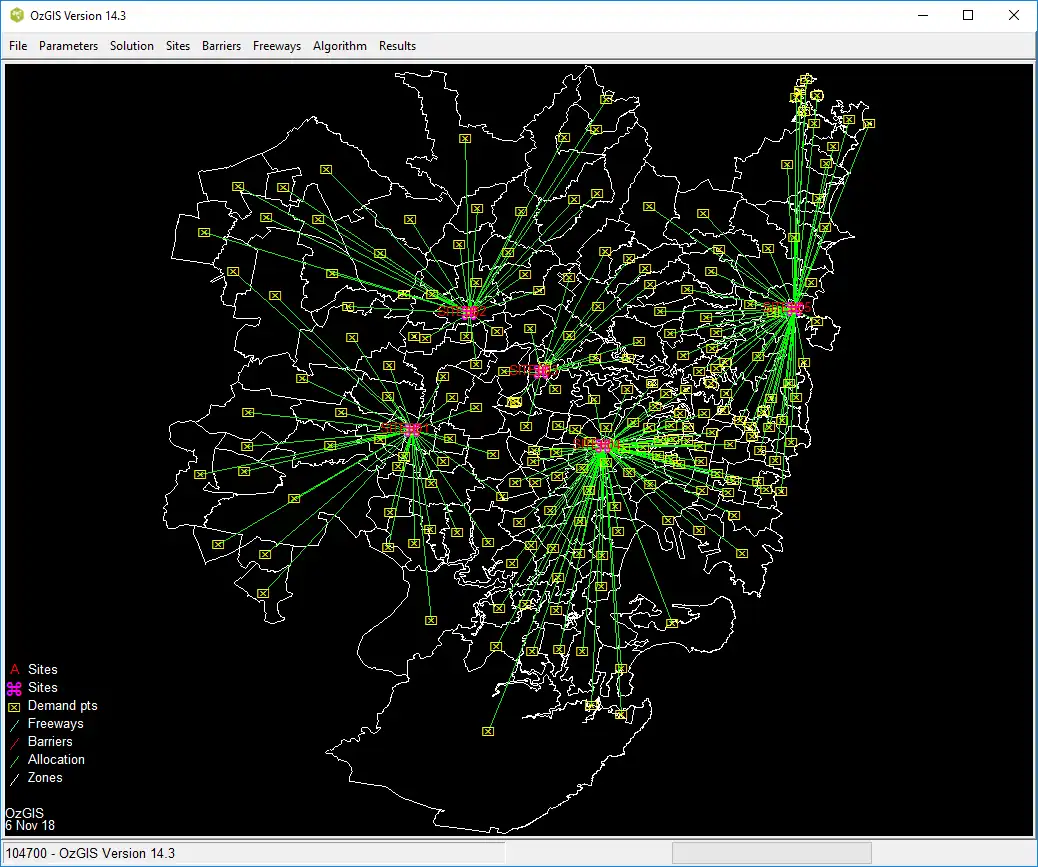Viewport: 1038px width, 867px height.
Task: Click the green Allocation line legend swatch
Action: [14, 760]
